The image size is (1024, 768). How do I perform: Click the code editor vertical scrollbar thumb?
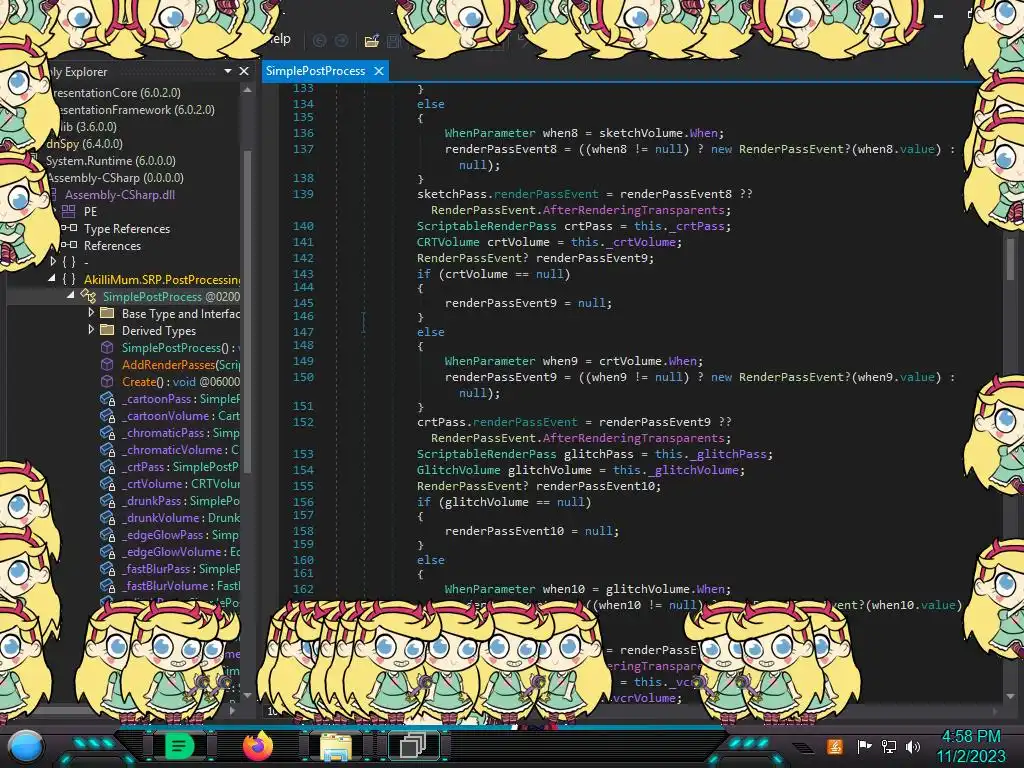[x=1010, y=259]
